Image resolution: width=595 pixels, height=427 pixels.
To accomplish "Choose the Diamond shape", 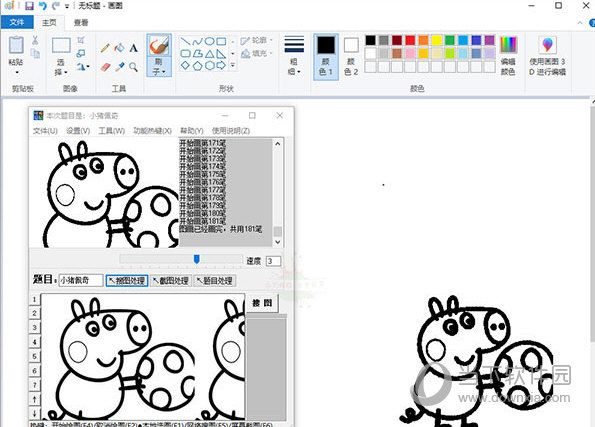I will click(x=185, y=65).
